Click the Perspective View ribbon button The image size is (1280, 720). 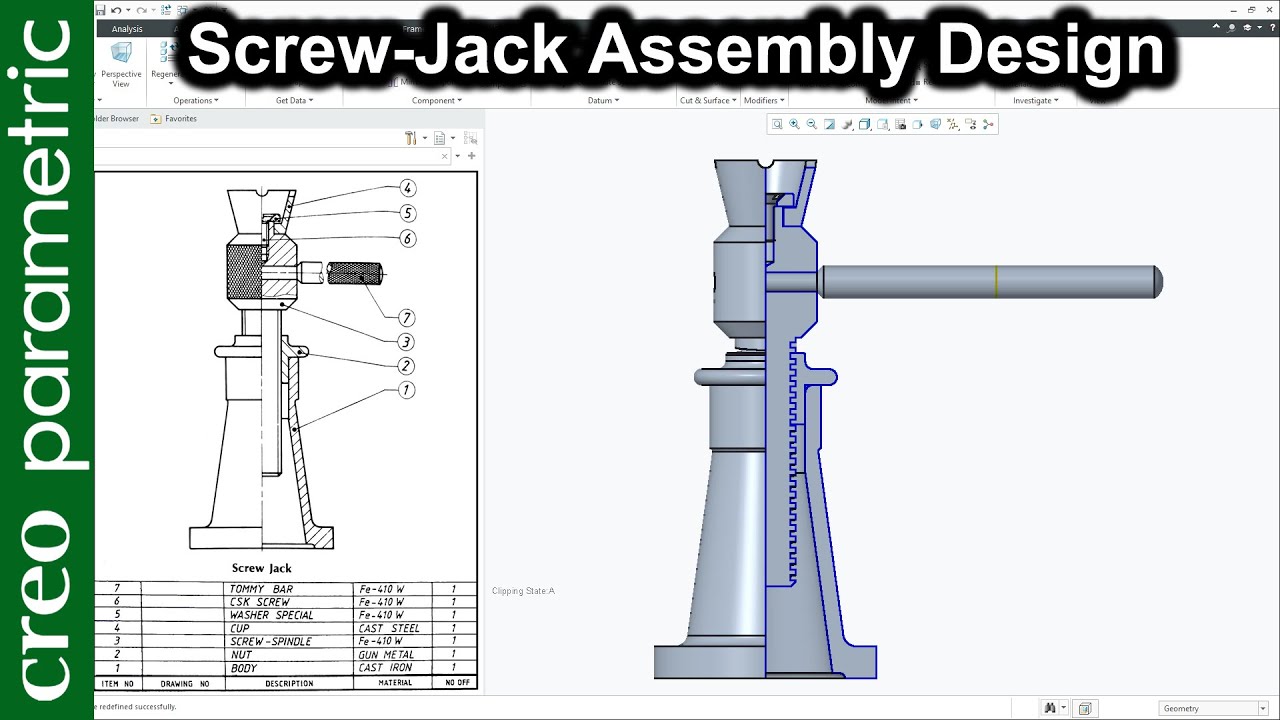pos(121,65)
